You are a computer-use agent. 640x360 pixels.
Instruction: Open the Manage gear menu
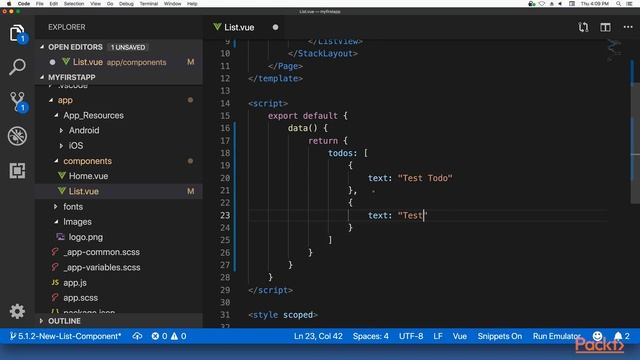[17, 311]
